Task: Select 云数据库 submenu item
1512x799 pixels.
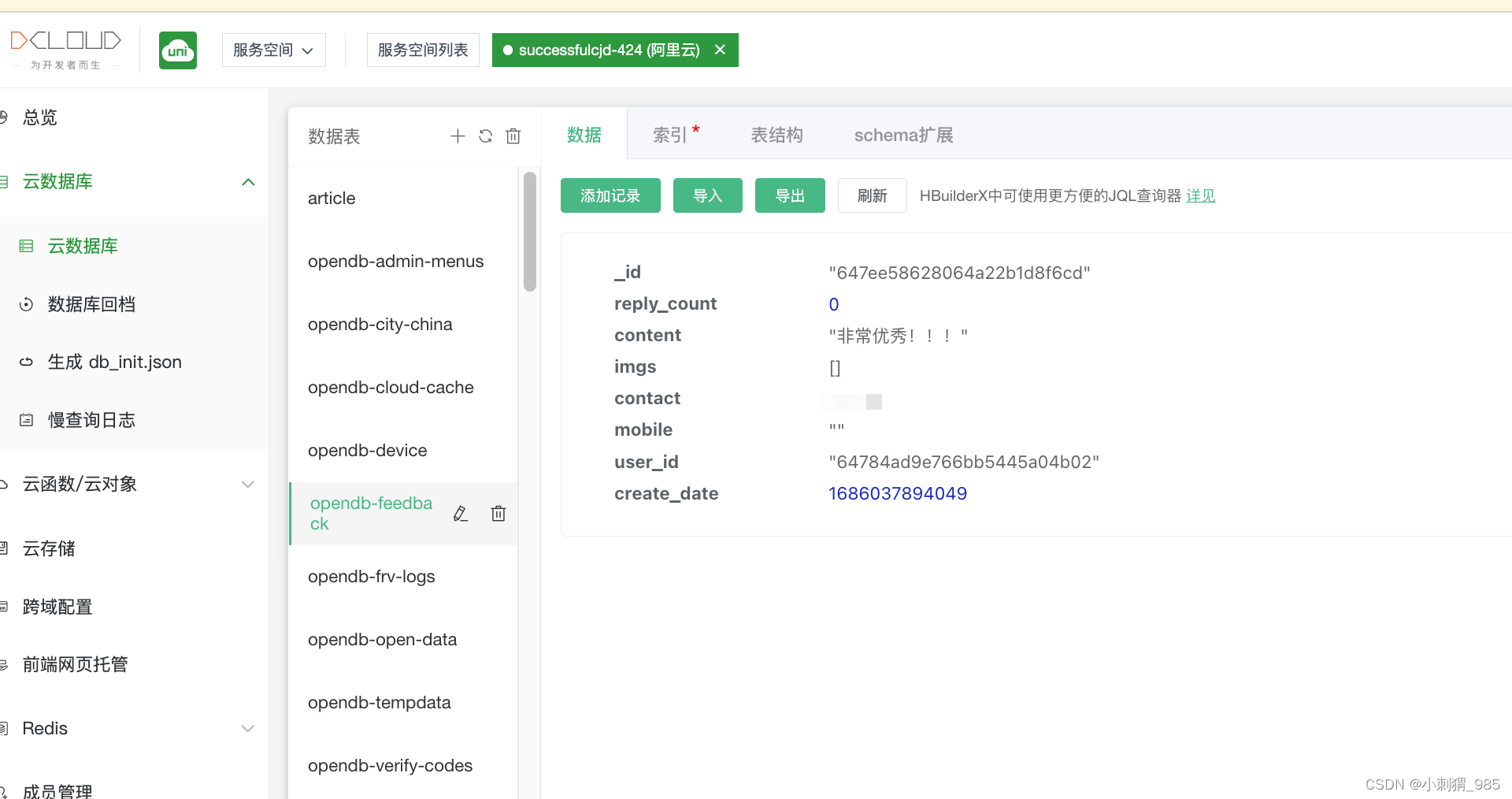Action: point(83,246)
